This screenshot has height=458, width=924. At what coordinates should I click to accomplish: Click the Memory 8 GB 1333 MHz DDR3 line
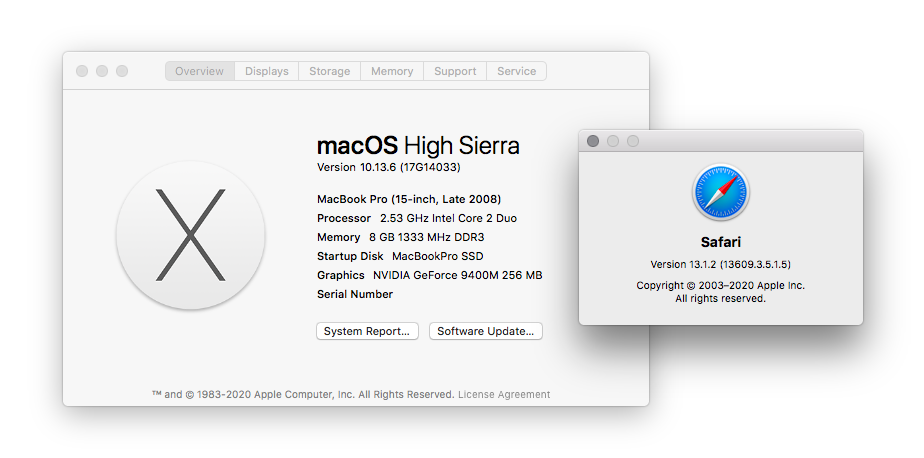pos(401,237)
